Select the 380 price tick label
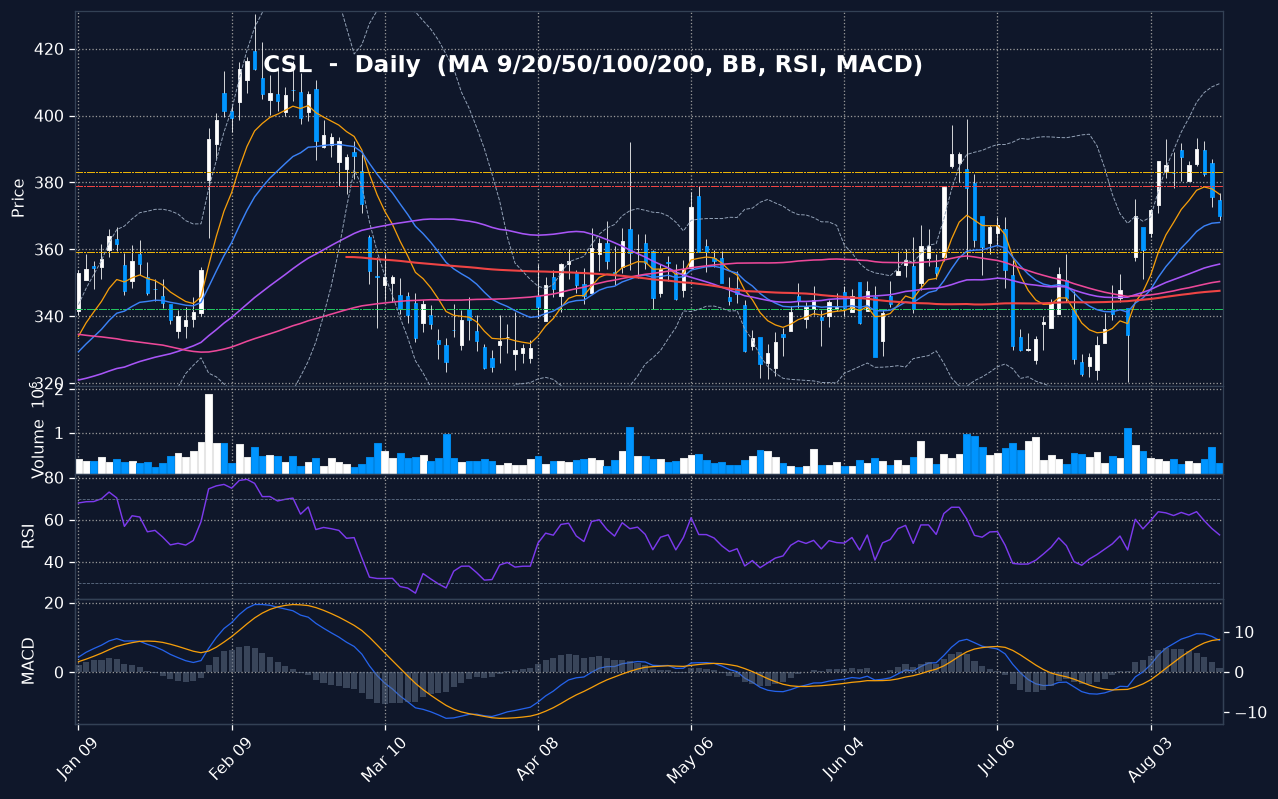This screenshot has height=799, width=1278. (50, 183)
